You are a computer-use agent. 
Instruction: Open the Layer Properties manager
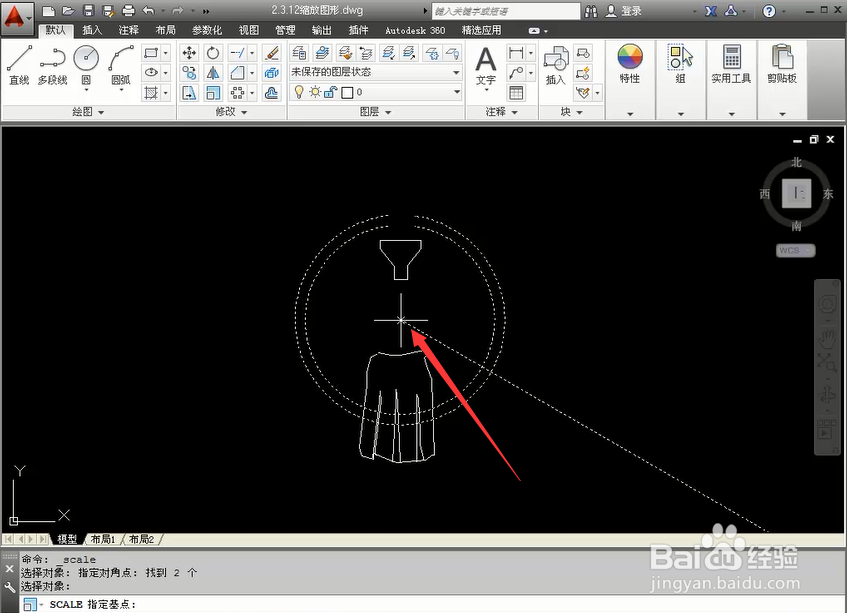click(x=299, y=53)
